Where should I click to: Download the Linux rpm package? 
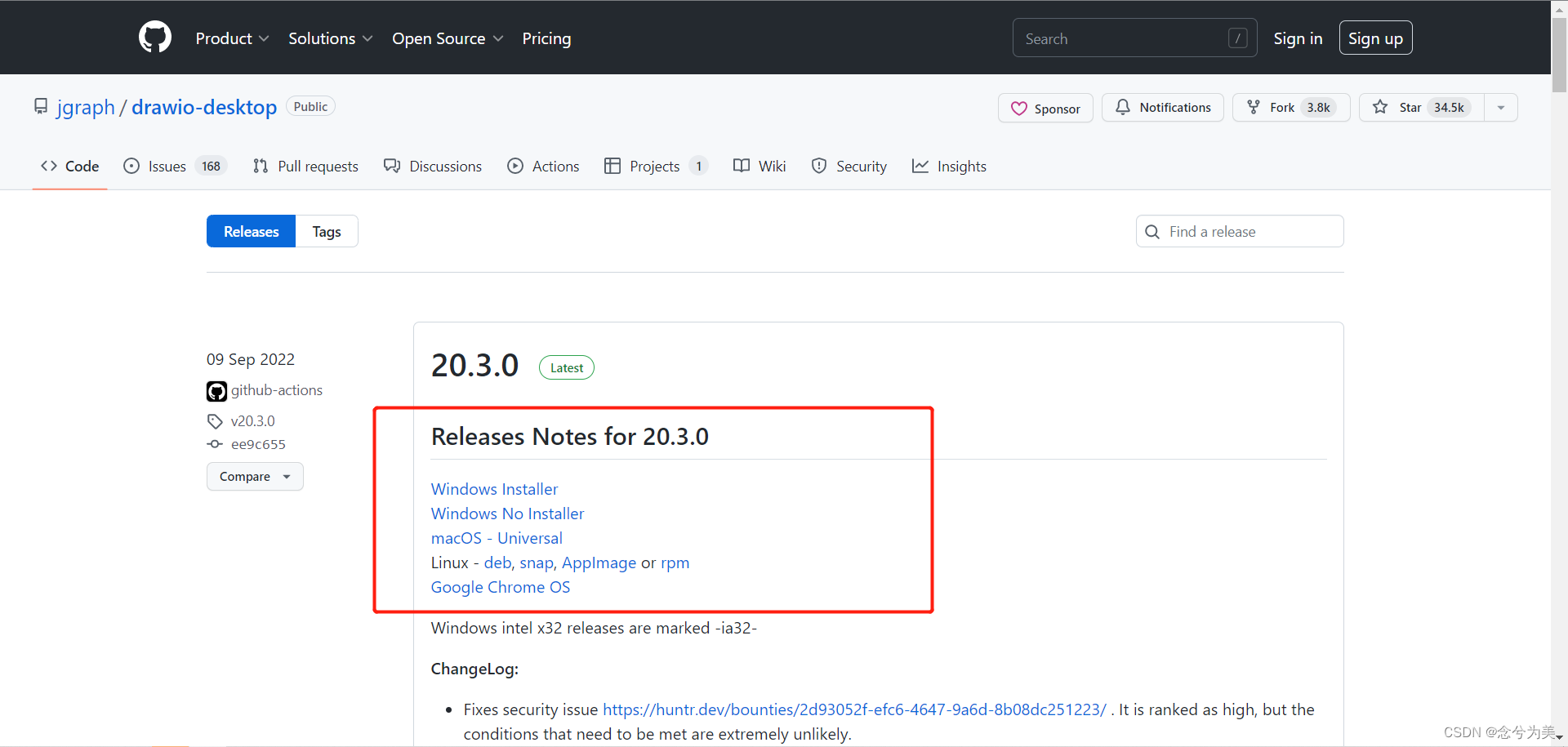[x=675, y=562]
